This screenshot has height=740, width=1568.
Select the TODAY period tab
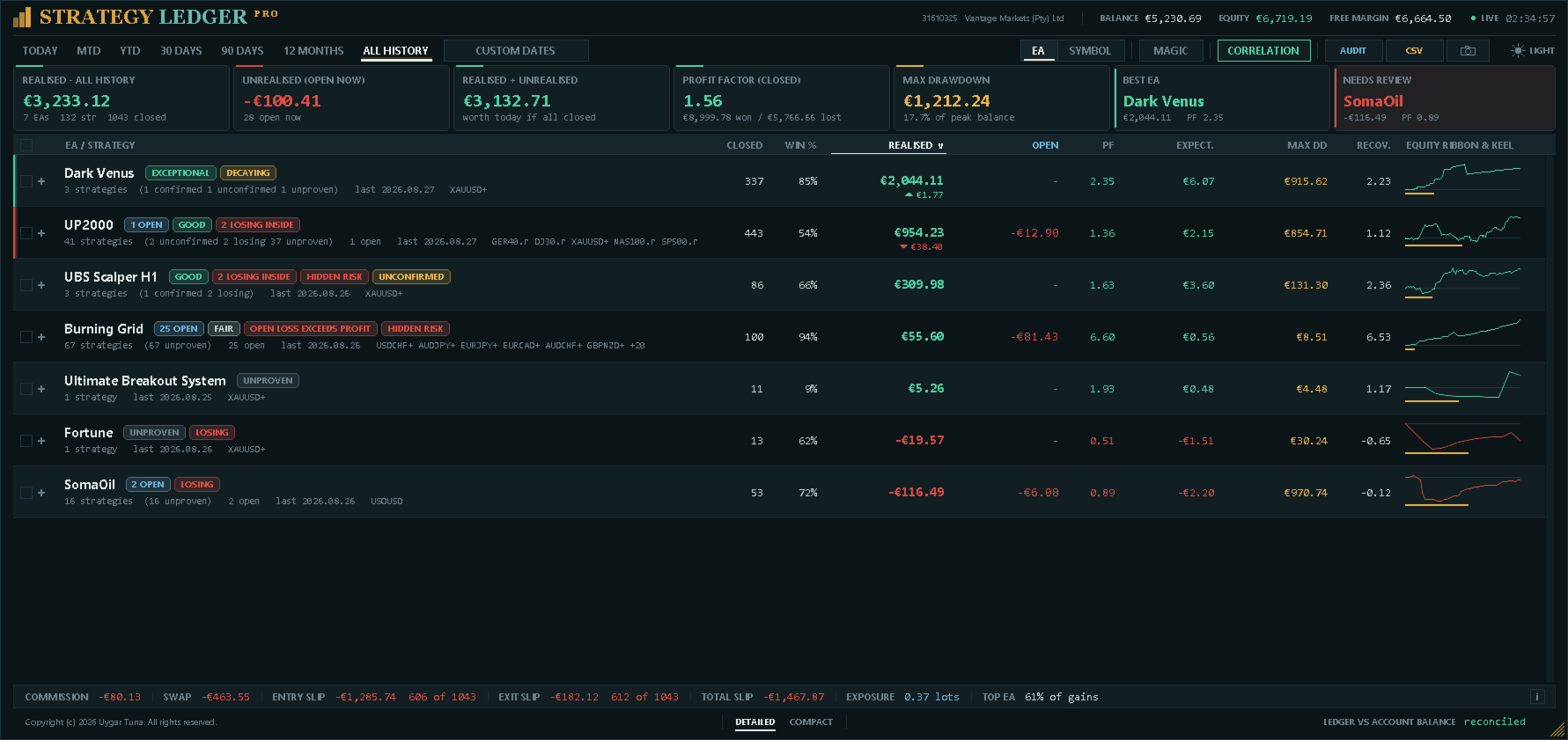click(40, 51)
